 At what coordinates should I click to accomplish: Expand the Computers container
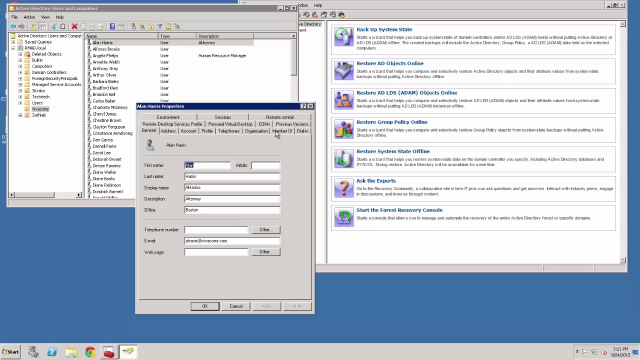click(x=20, y=66)
